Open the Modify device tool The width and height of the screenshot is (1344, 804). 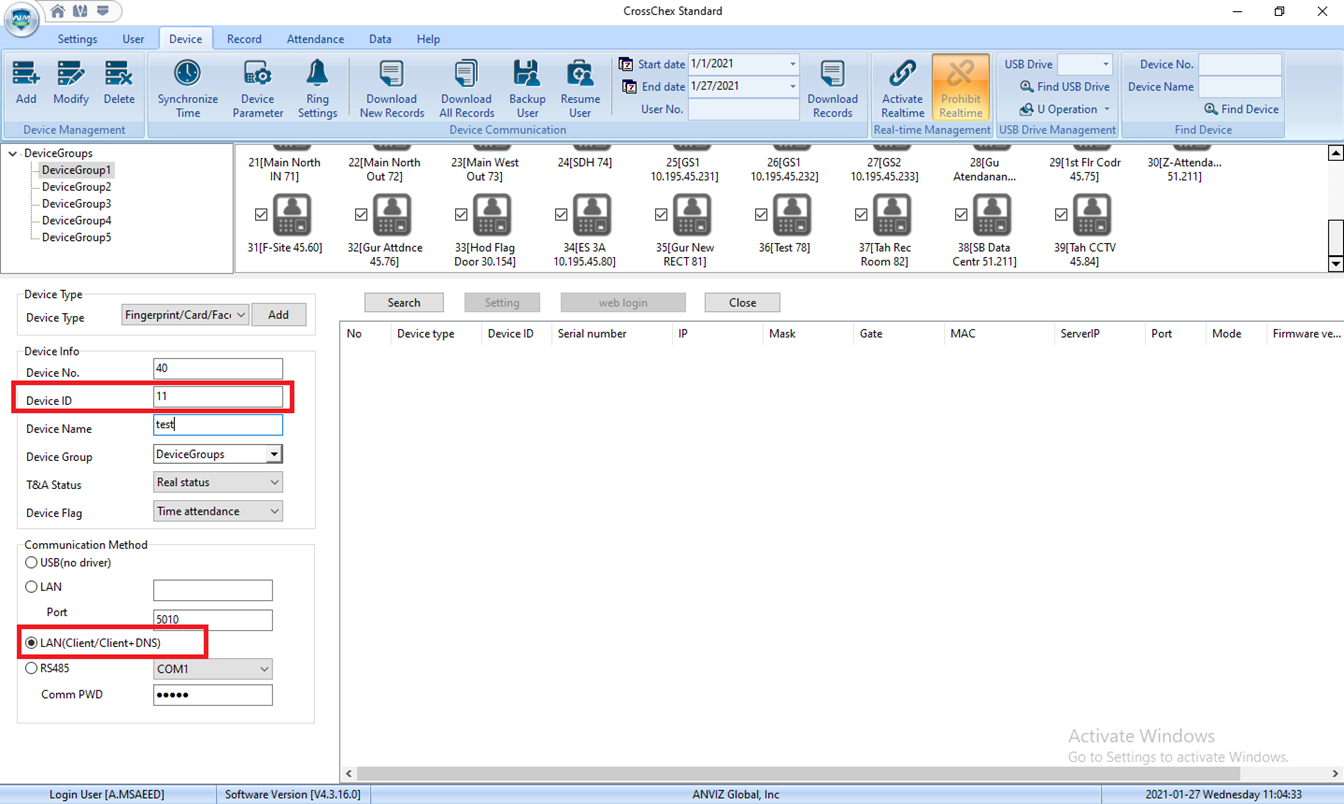tap(71, 82)
